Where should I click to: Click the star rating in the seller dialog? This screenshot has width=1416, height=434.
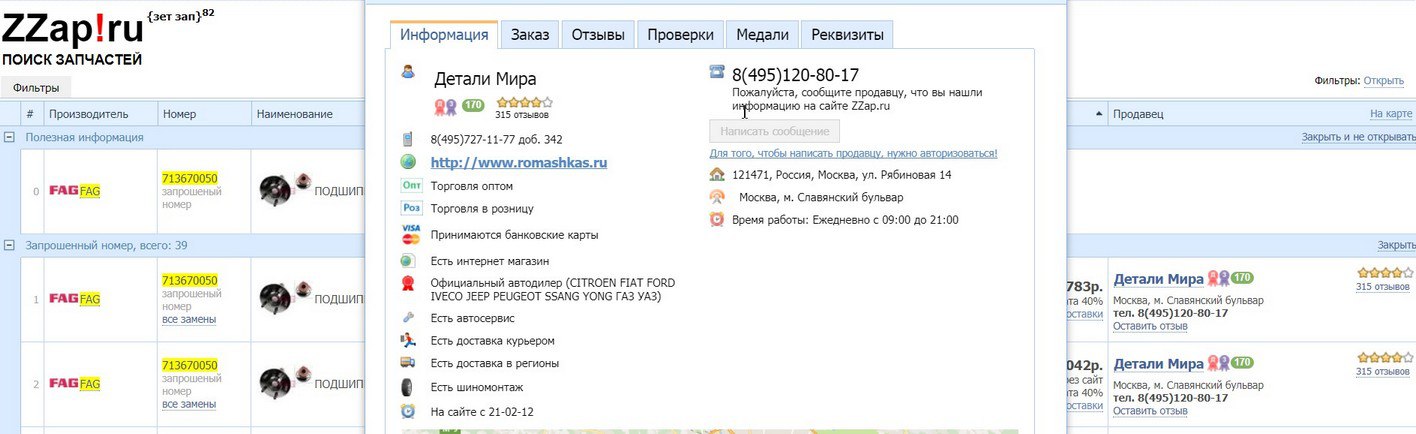tap(524, 102)
